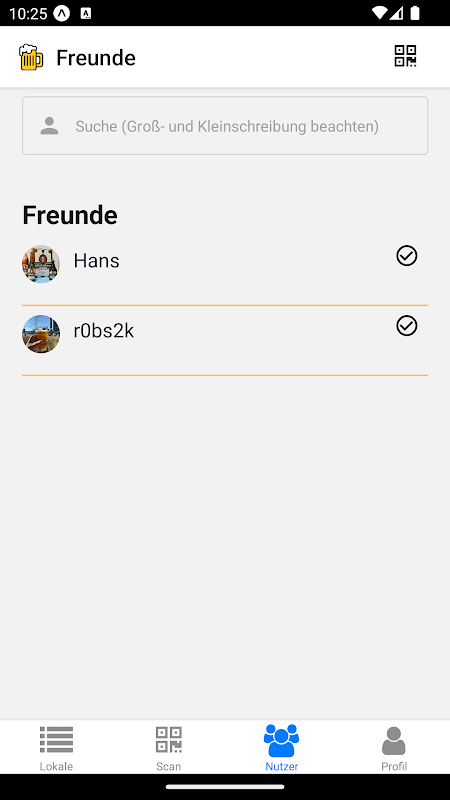Tap the beer mug app logo
This screenshot has height=800, width=450.
coord(31,57)
